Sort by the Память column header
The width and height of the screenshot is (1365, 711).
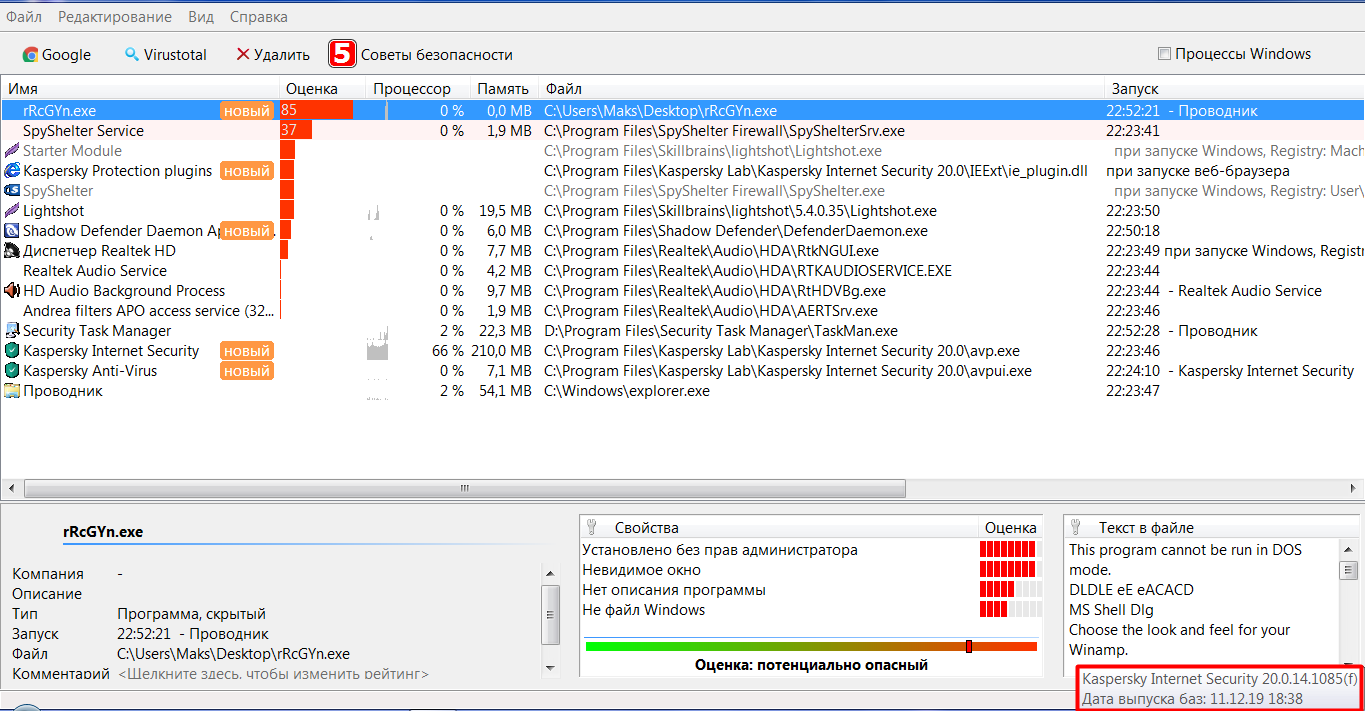click(503, 89)
